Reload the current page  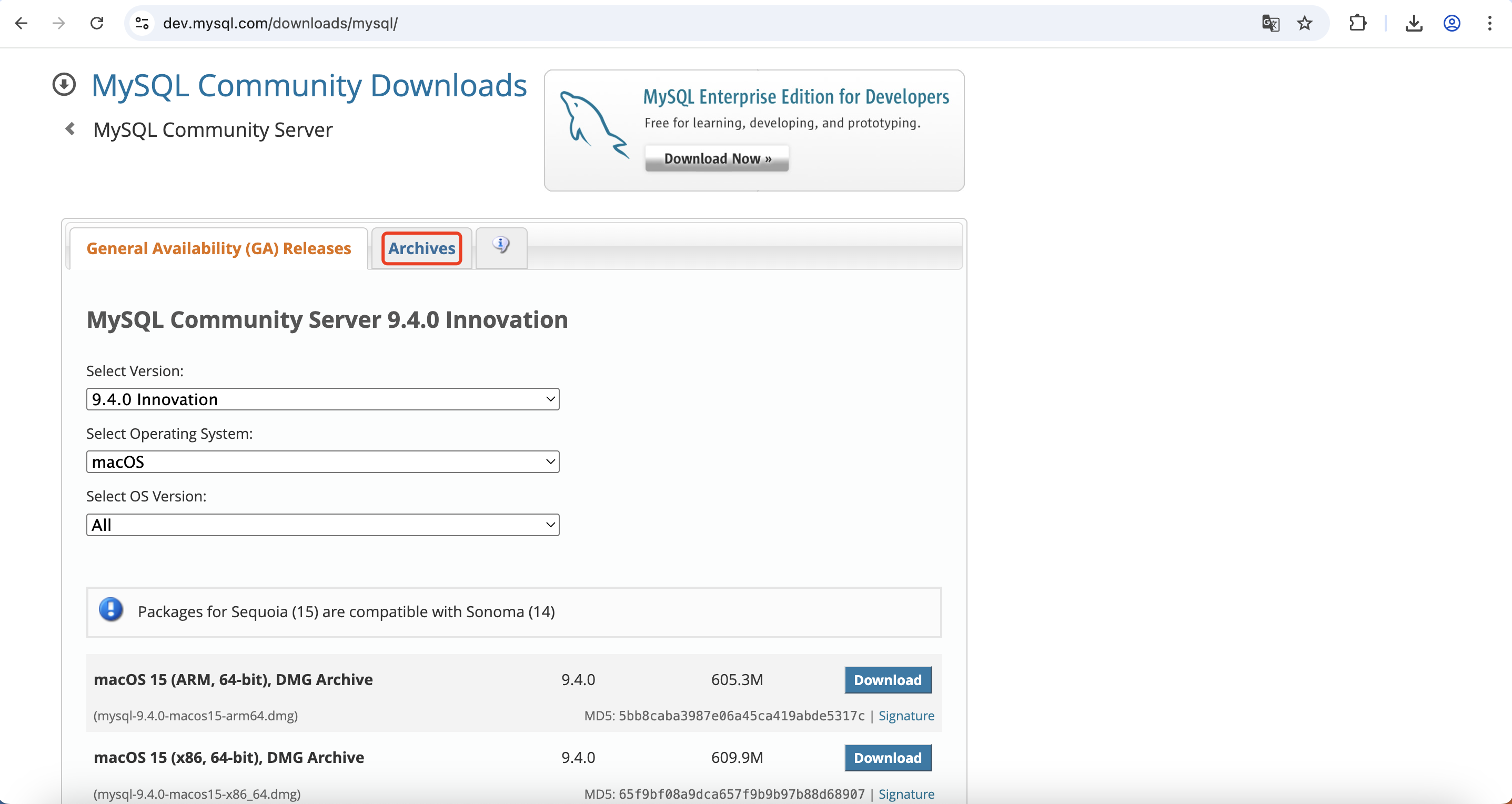point(97,23)
